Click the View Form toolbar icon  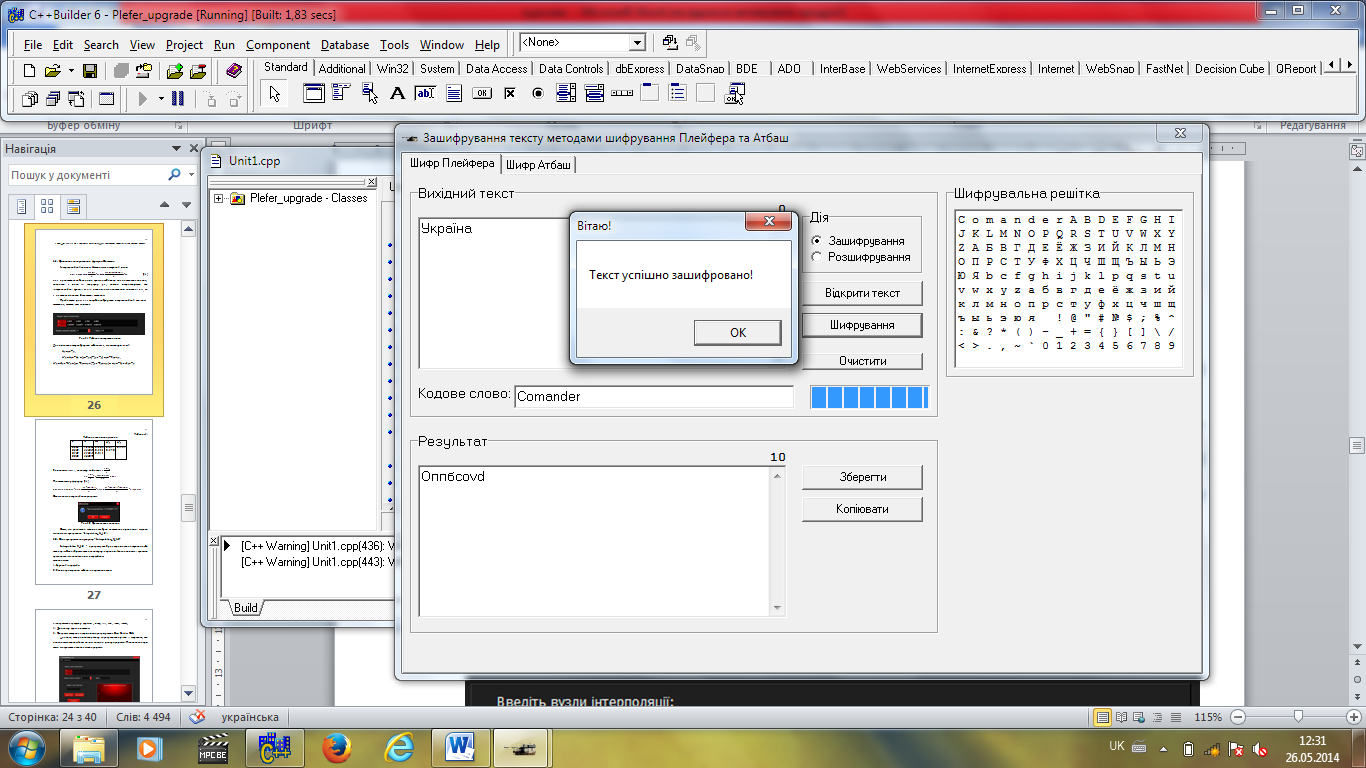click(x=53, y=98)
